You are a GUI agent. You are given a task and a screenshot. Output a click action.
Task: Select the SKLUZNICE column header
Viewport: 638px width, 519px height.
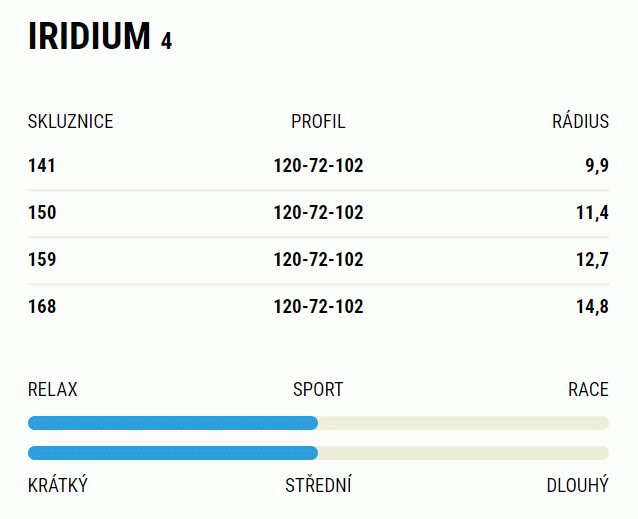click(70, 122)
